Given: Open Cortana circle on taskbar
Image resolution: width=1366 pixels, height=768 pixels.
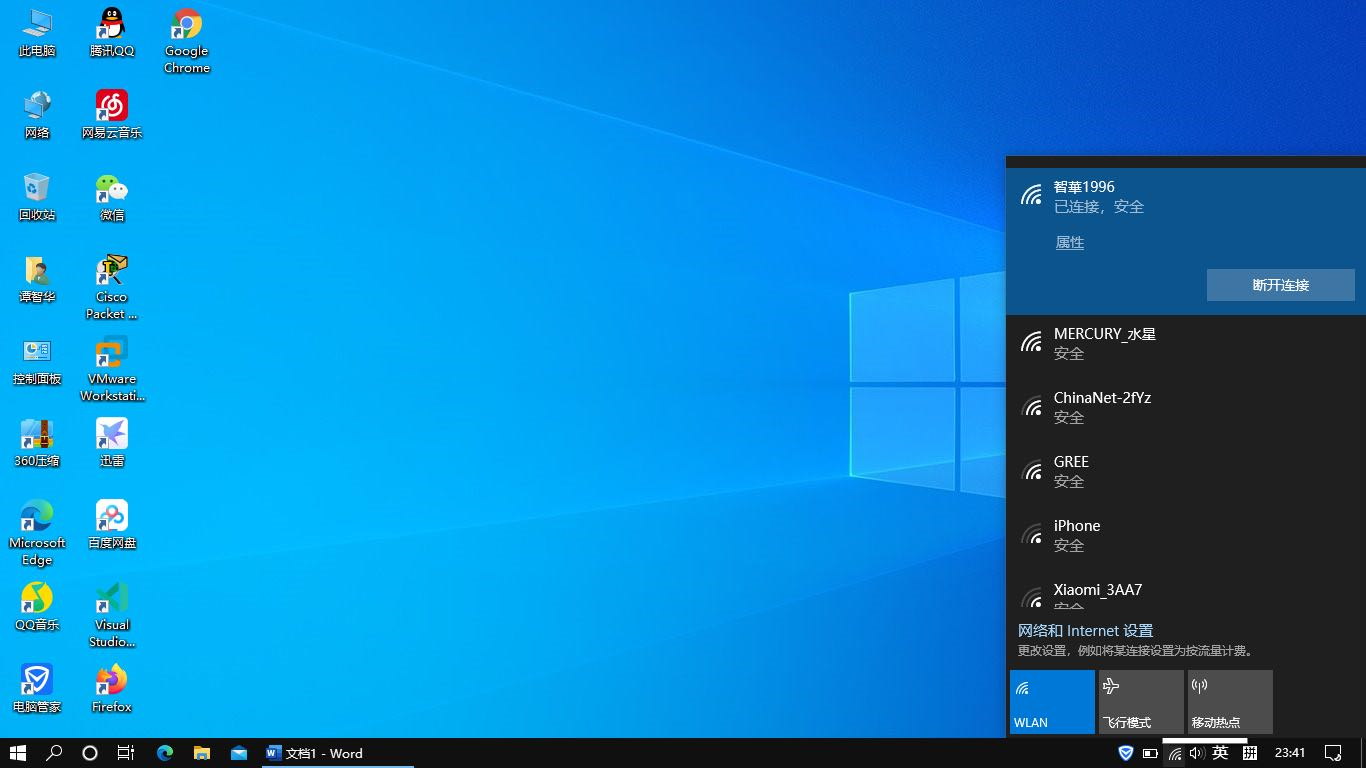Looking at the screenshot, I should [x=90, y=753].
